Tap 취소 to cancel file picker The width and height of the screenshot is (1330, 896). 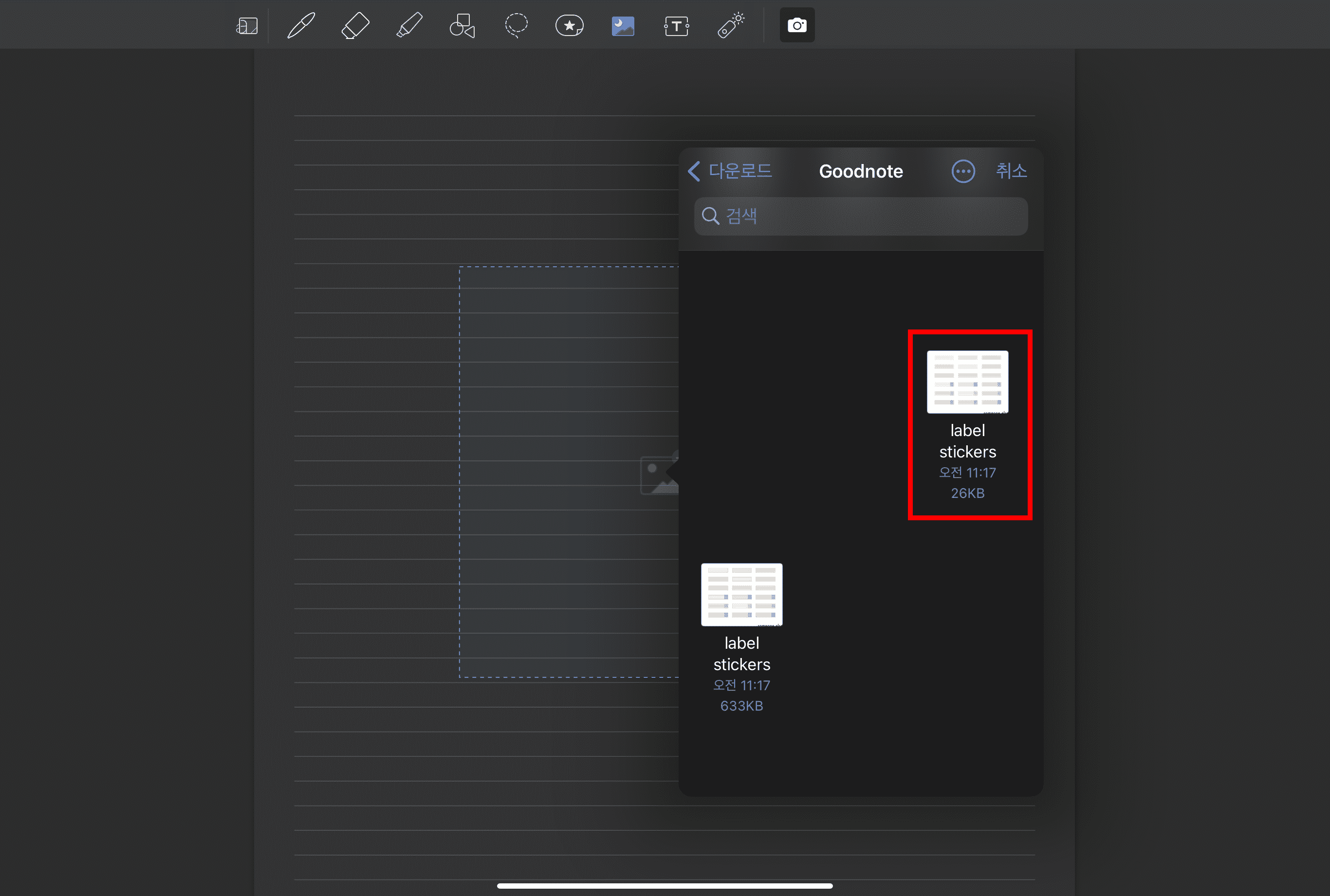point(1011,171)
